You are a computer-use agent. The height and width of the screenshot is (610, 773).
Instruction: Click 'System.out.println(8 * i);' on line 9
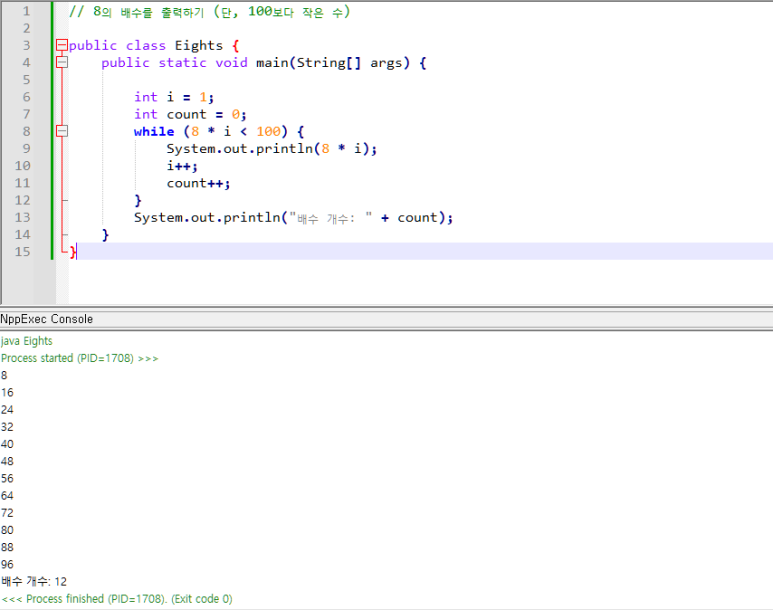[272, 149]
